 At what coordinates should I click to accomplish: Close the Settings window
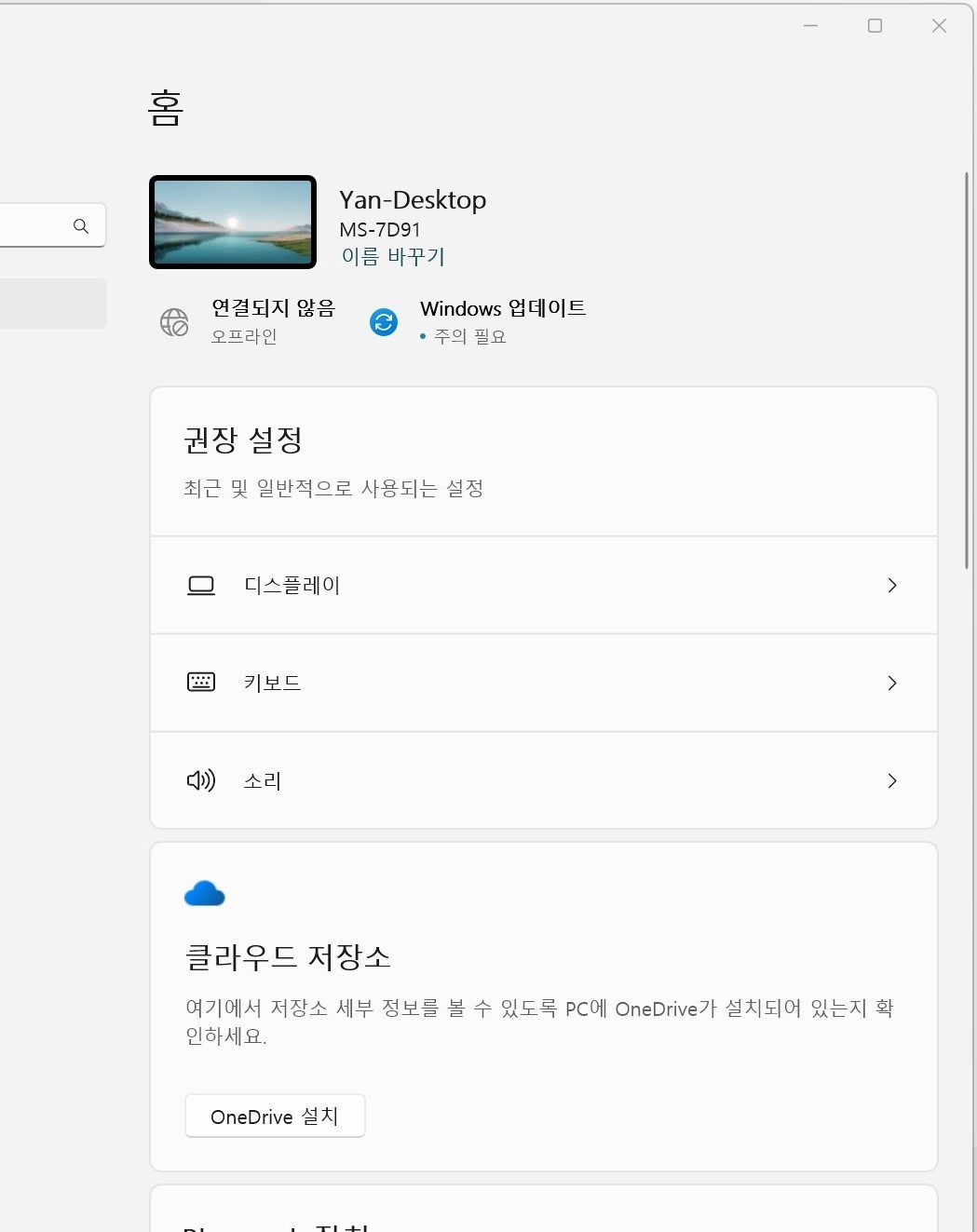coord(939,26)
